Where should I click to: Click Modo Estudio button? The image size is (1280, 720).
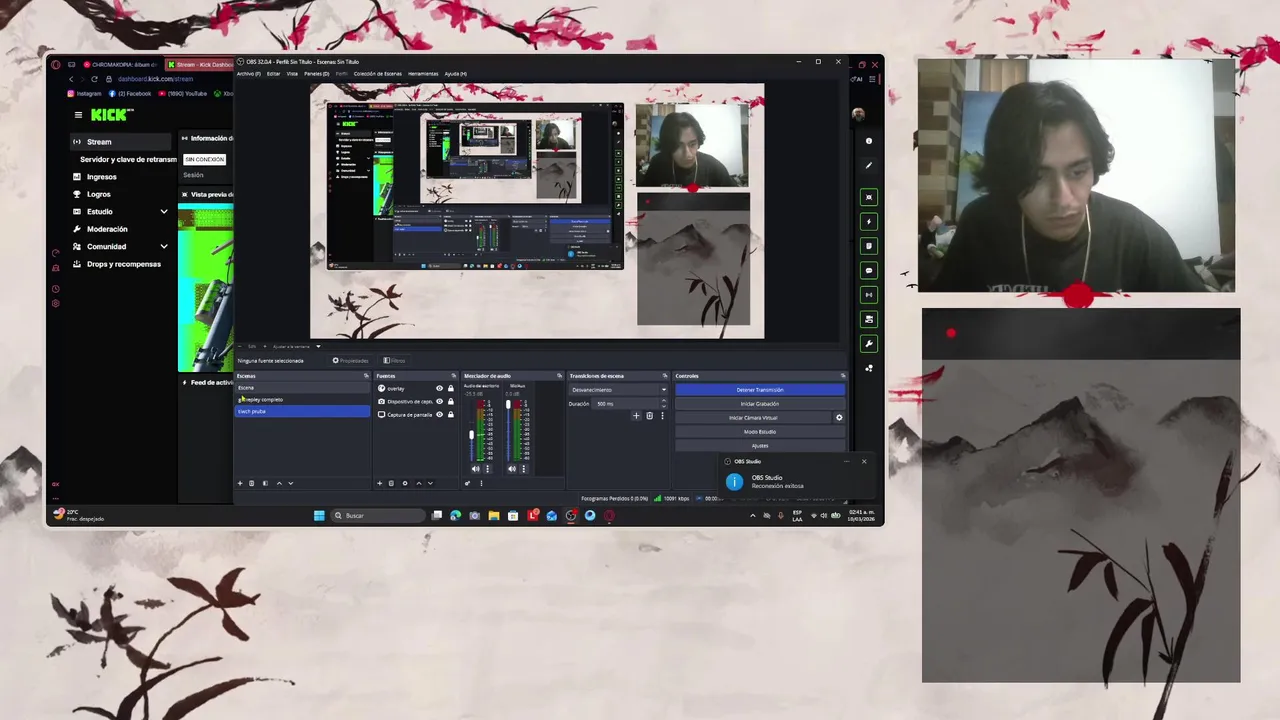pos(760,432)
